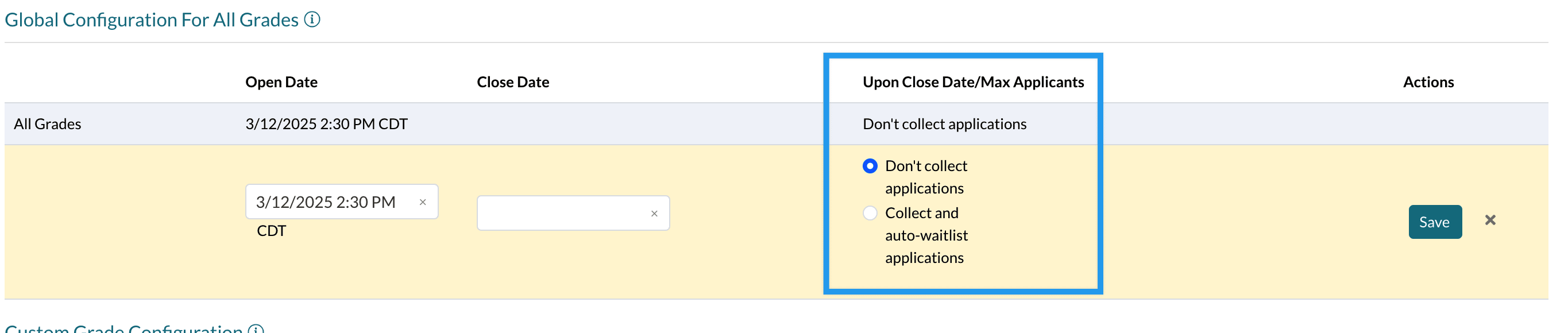This screenshot has width=1568, height=333.
Task: Click the Custom Grade Configuration heading
Action: [x=123, y=327]
